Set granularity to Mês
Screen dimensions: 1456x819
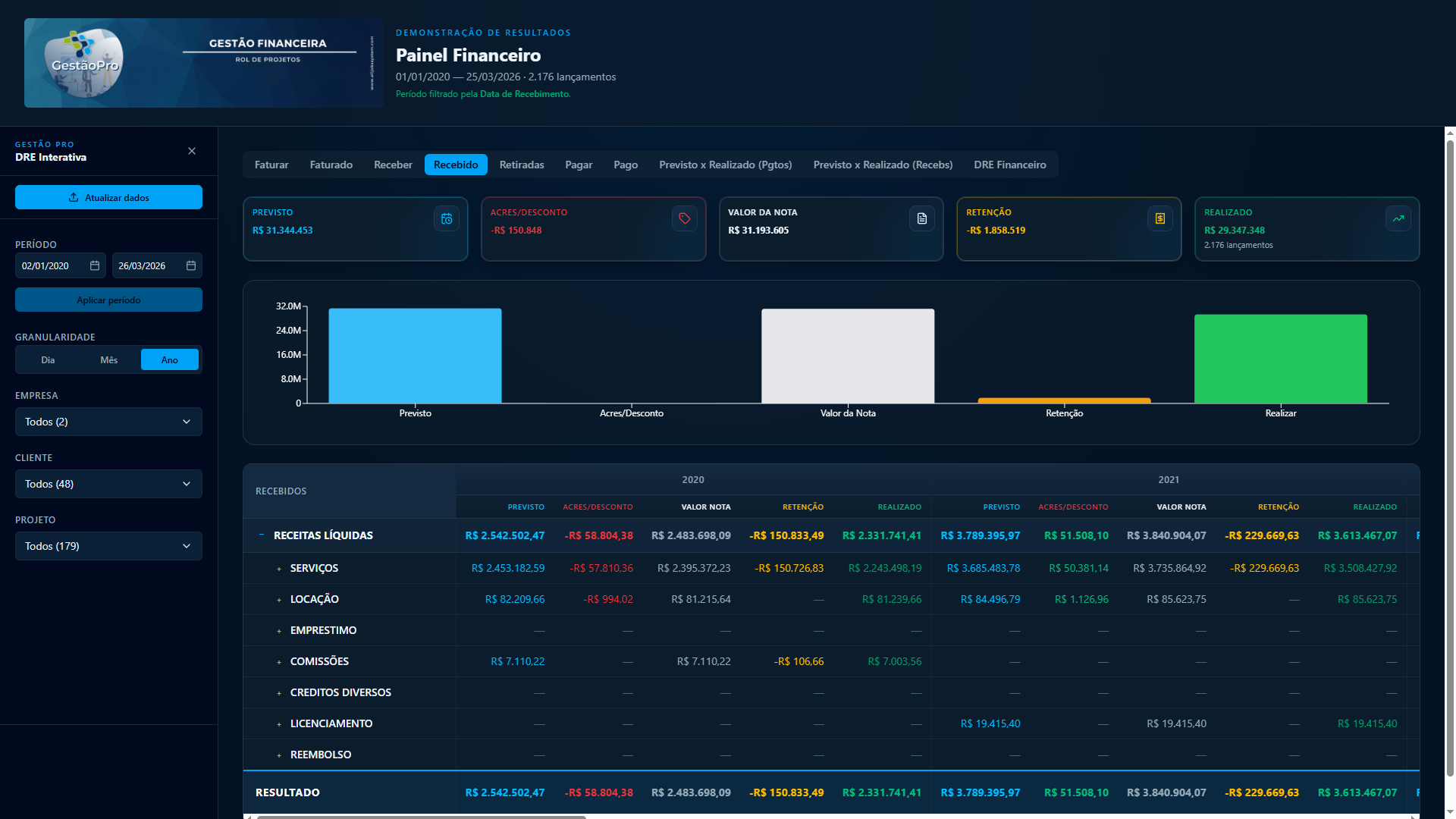point(109,359)
